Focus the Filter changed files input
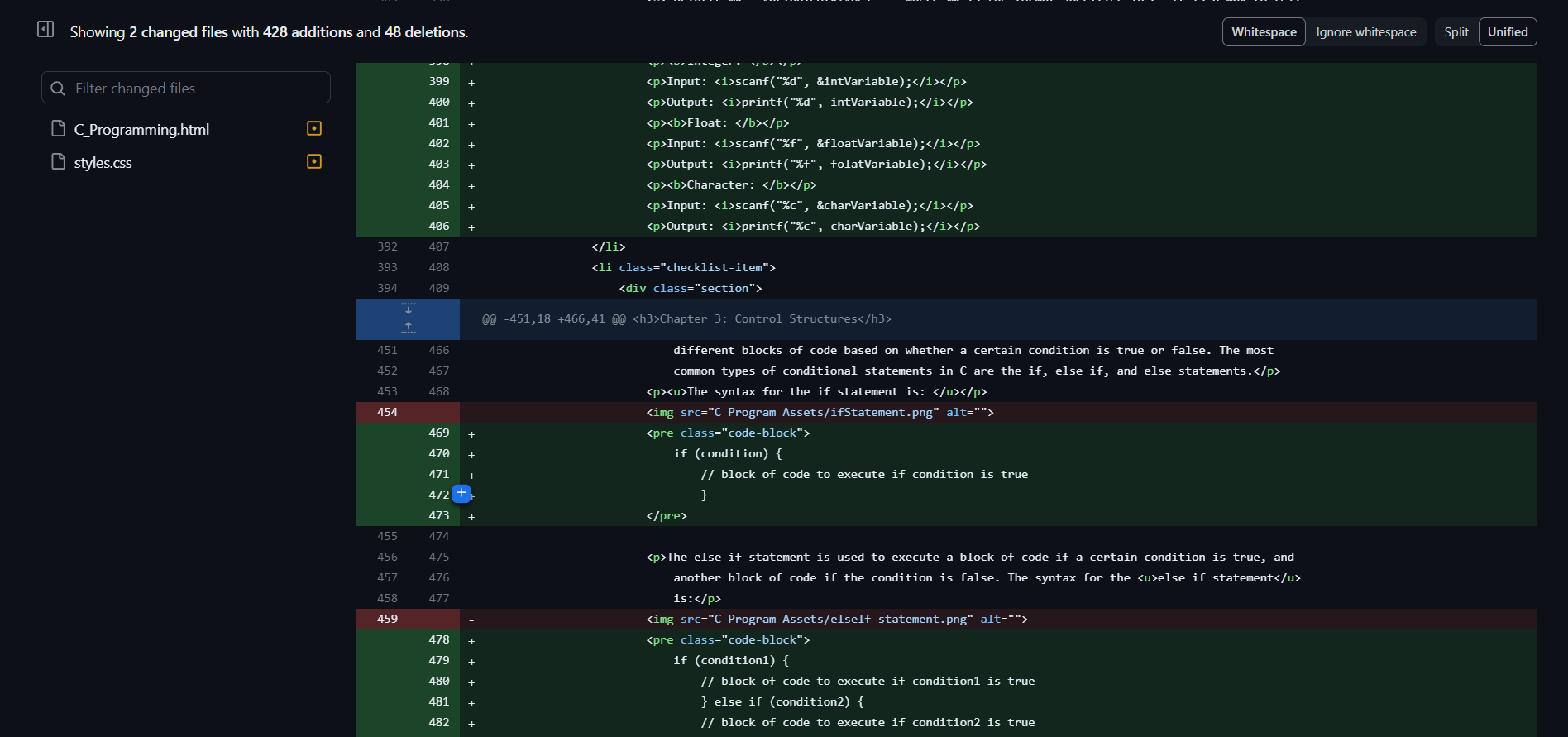Screen dimensions: 1568x737 pyautogui.click(x=186, y=88)
